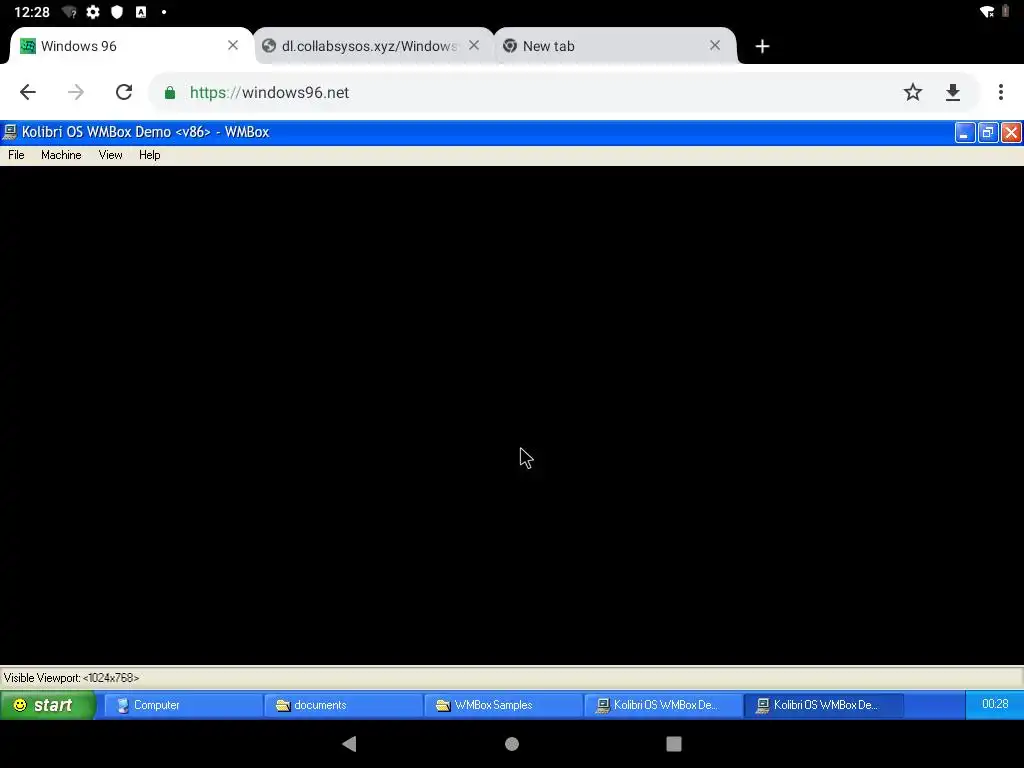Close the dl.collabsysos.xyz tab
The height and width of the screenshot is (768, 1024).
pyautogui.click(x=474, y=45)
